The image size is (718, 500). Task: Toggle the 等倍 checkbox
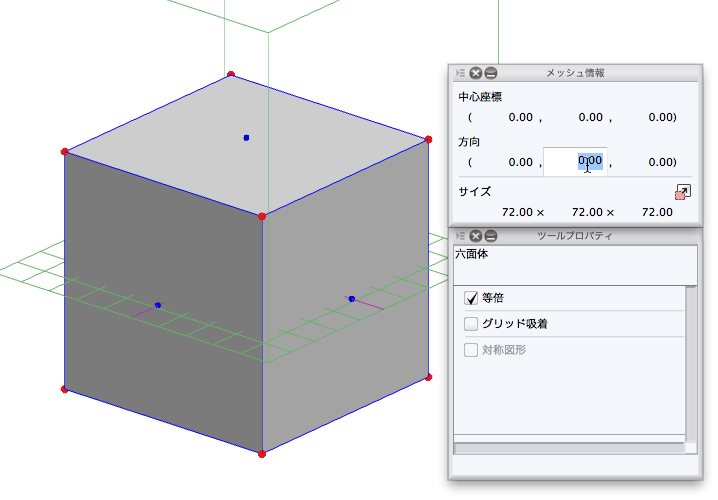[472, 298]
